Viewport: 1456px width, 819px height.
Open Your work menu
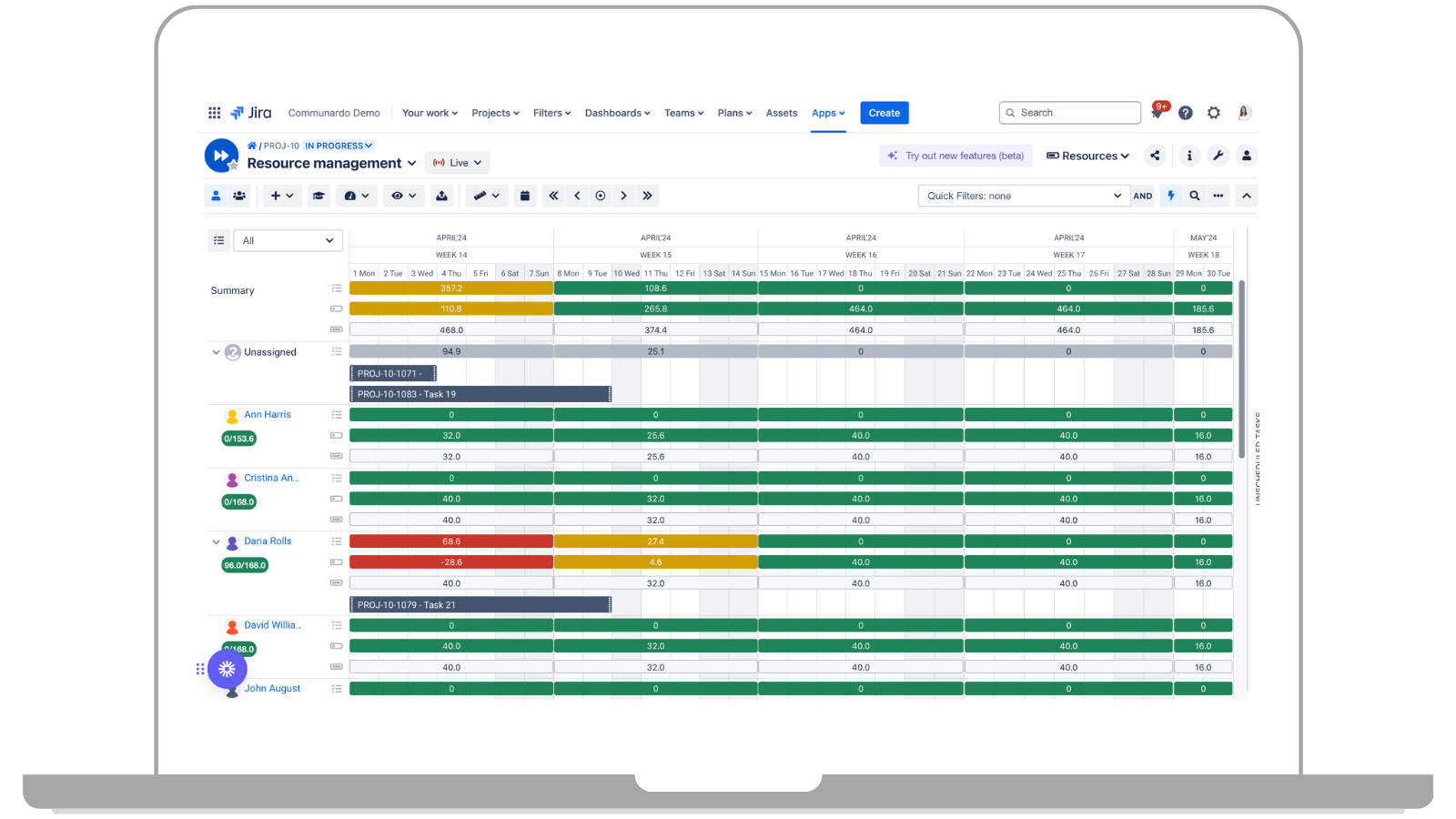(x=430, y=113)
